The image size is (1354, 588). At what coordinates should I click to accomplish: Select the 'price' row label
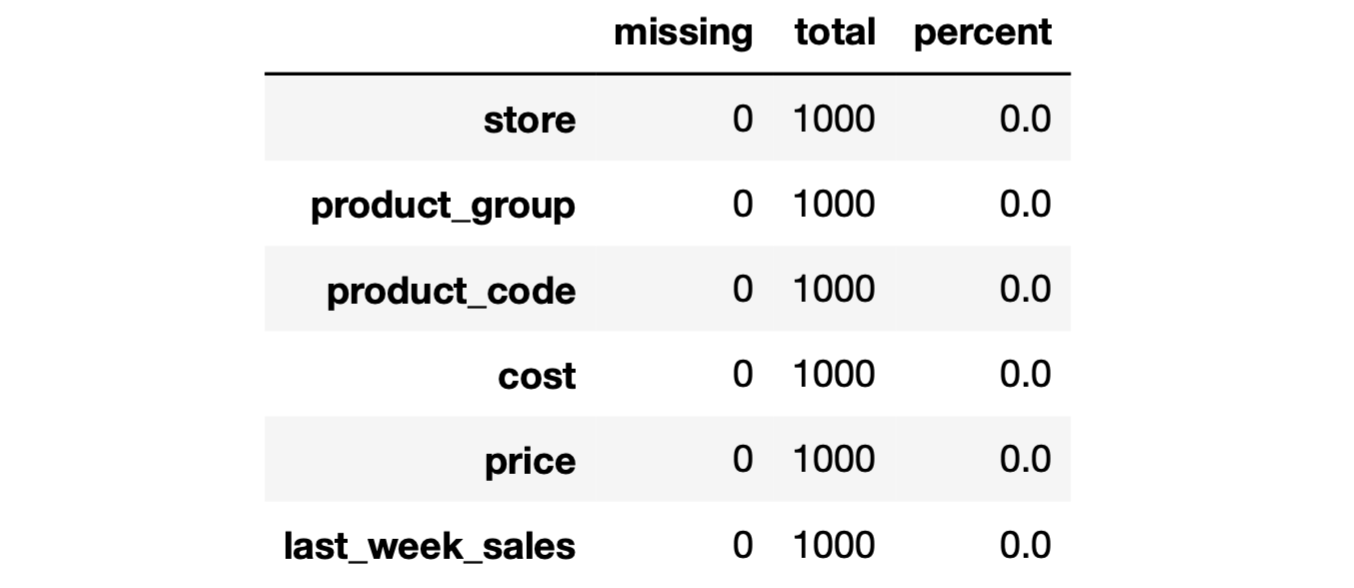click(x=530, y=461)
